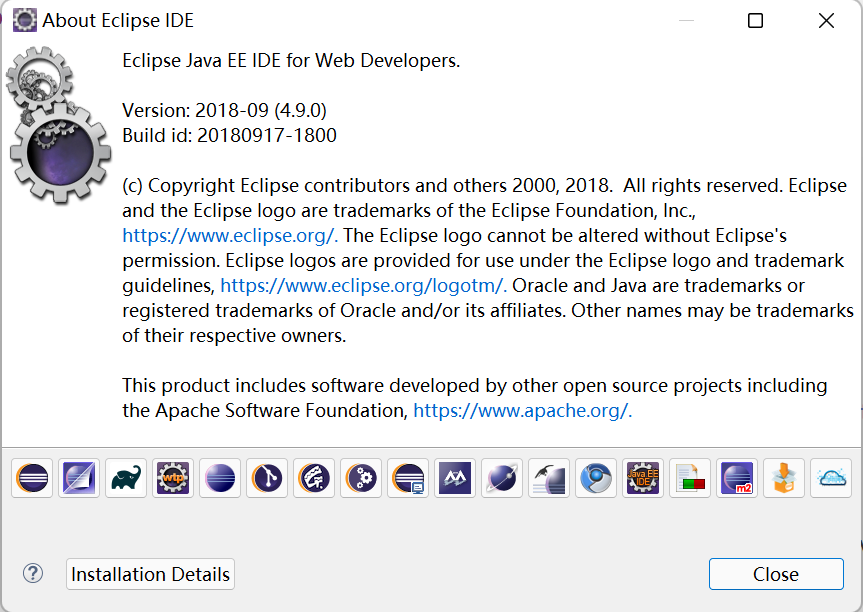Screen dimensions: 863x612
Task: Open the purple orbiting planet feature icon
Action: click(x=501, y=478)
